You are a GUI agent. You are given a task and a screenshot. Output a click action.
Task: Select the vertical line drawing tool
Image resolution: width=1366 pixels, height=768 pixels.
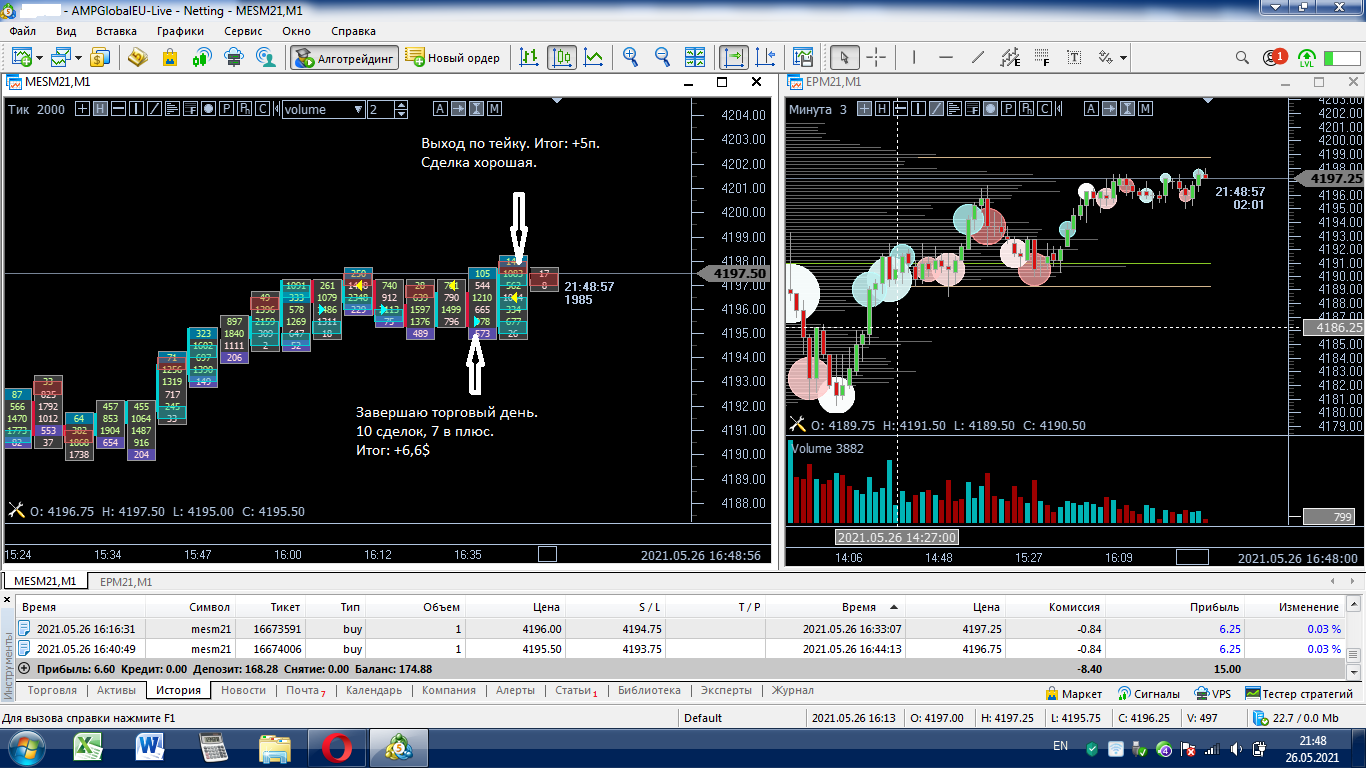click(914, 57)
